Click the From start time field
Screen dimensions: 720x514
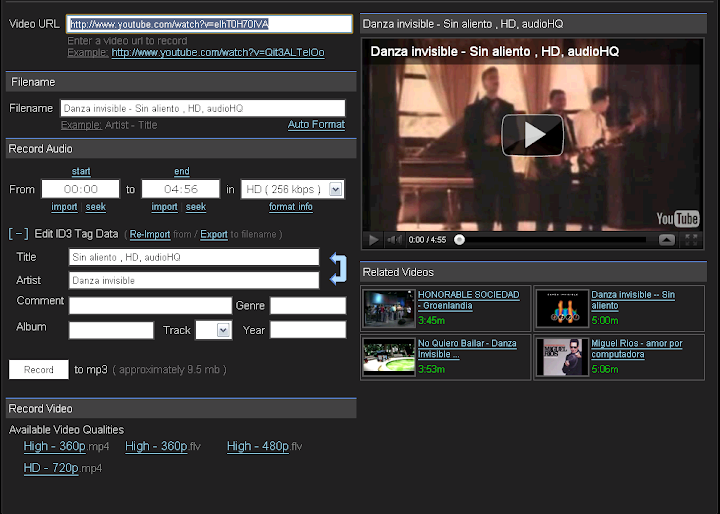pyautogui.click(x=81, y=189)
